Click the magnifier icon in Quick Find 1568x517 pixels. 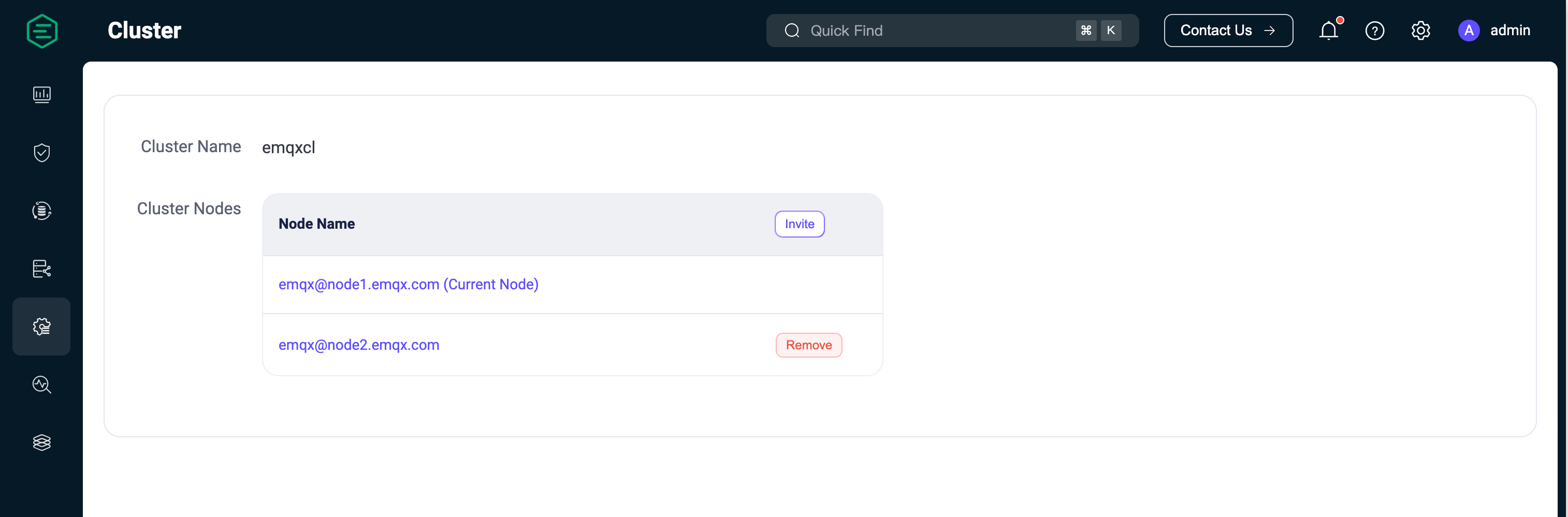[792, 31]
